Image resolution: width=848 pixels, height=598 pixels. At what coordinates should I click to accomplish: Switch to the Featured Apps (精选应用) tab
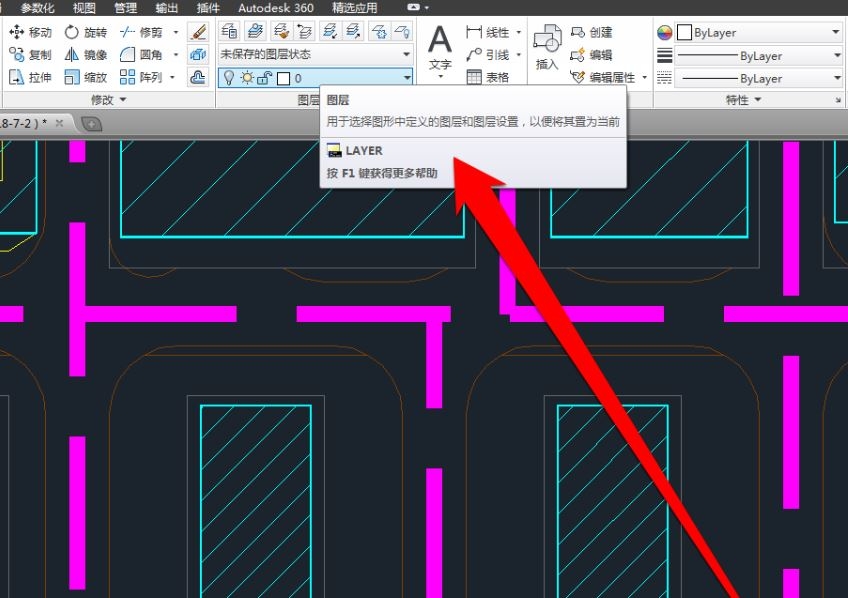[x=354, y=8]
